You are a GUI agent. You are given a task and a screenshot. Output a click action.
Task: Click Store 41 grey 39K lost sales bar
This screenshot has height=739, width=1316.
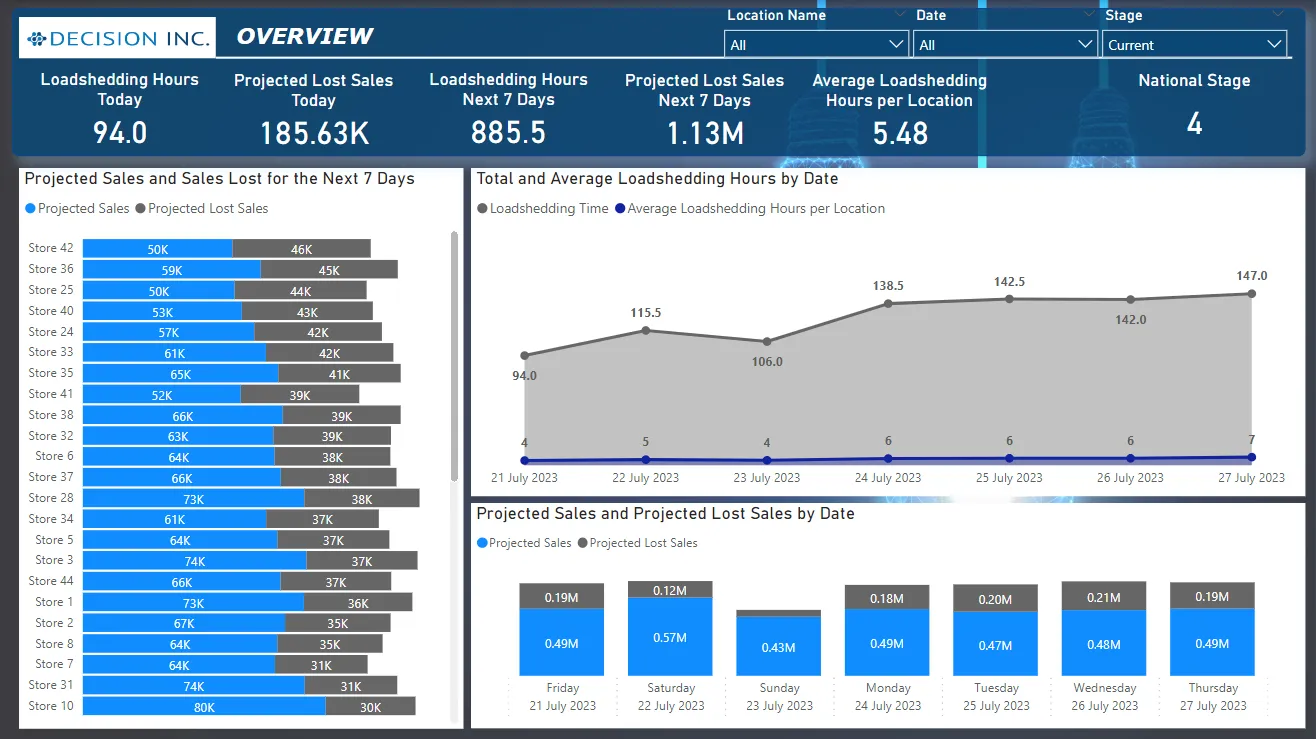point(300,394)
